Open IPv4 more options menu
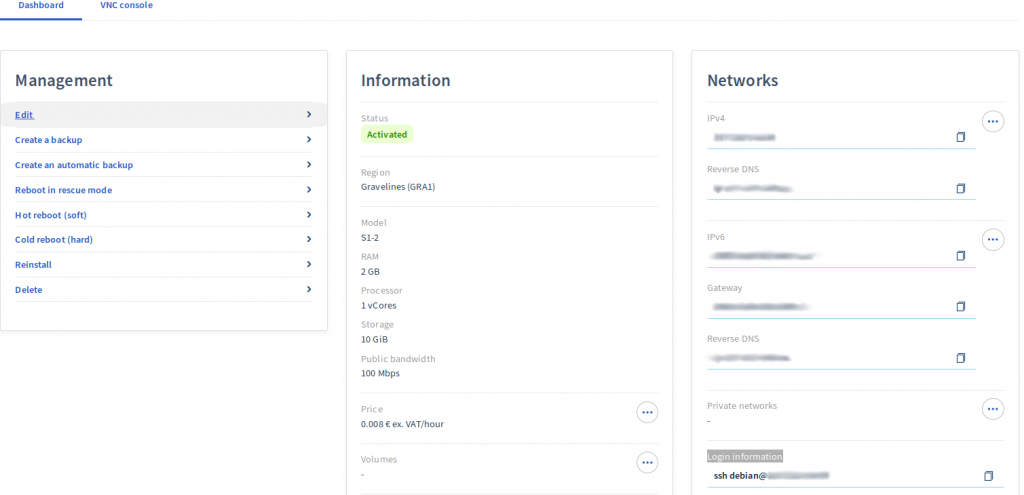The width and height of the screenshot is (1024, 495). coord(993,121)
